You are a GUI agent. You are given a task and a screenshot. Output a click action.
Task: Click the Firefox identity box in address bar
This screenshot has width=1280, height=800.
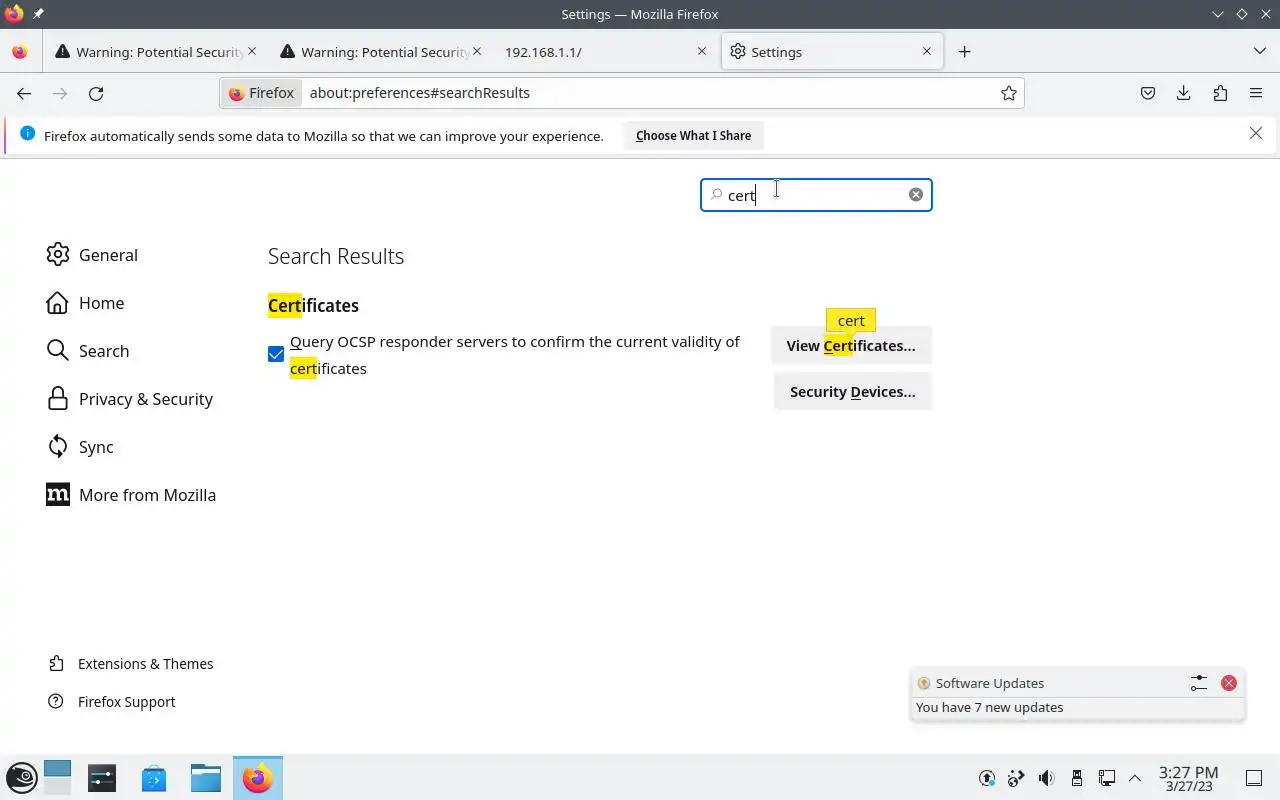pyautogui.click(x=261, y=93)
